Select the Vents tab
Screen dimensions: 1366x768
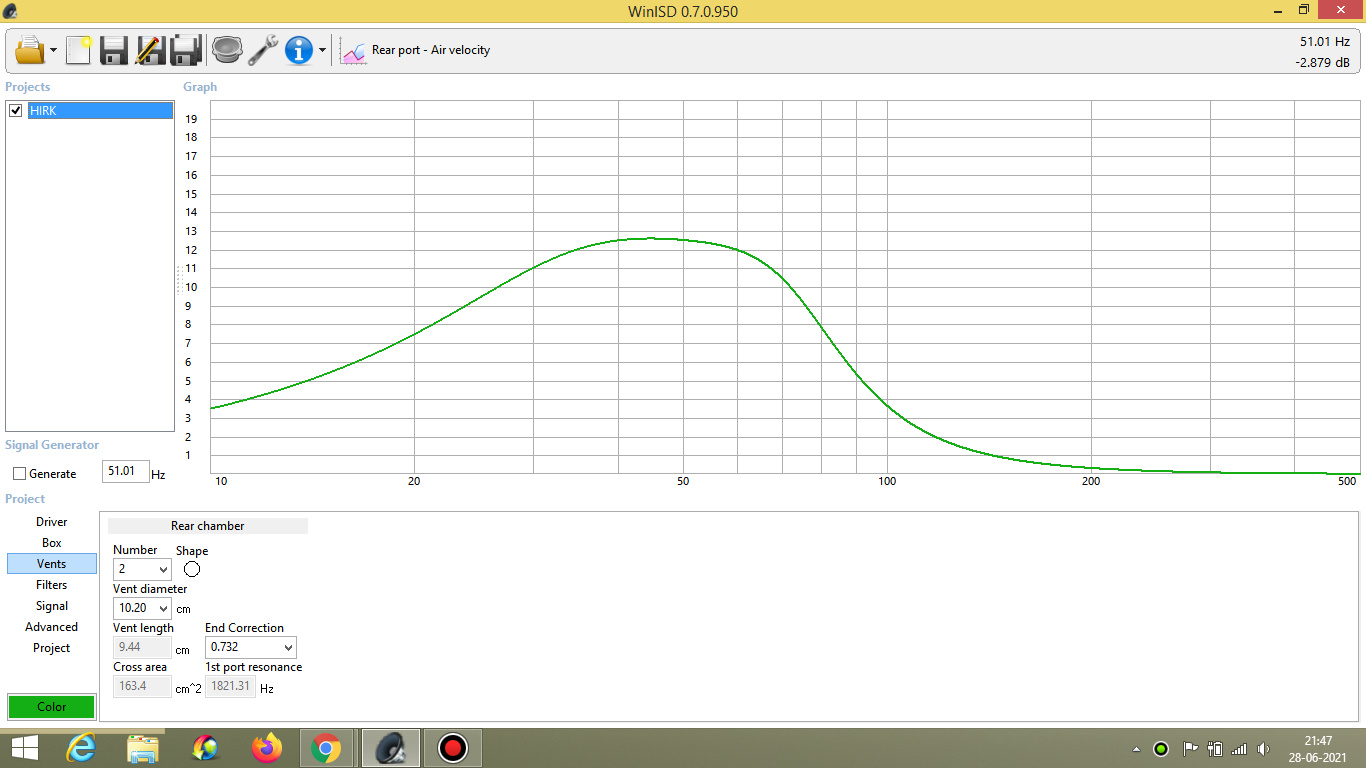coord(52,564)
